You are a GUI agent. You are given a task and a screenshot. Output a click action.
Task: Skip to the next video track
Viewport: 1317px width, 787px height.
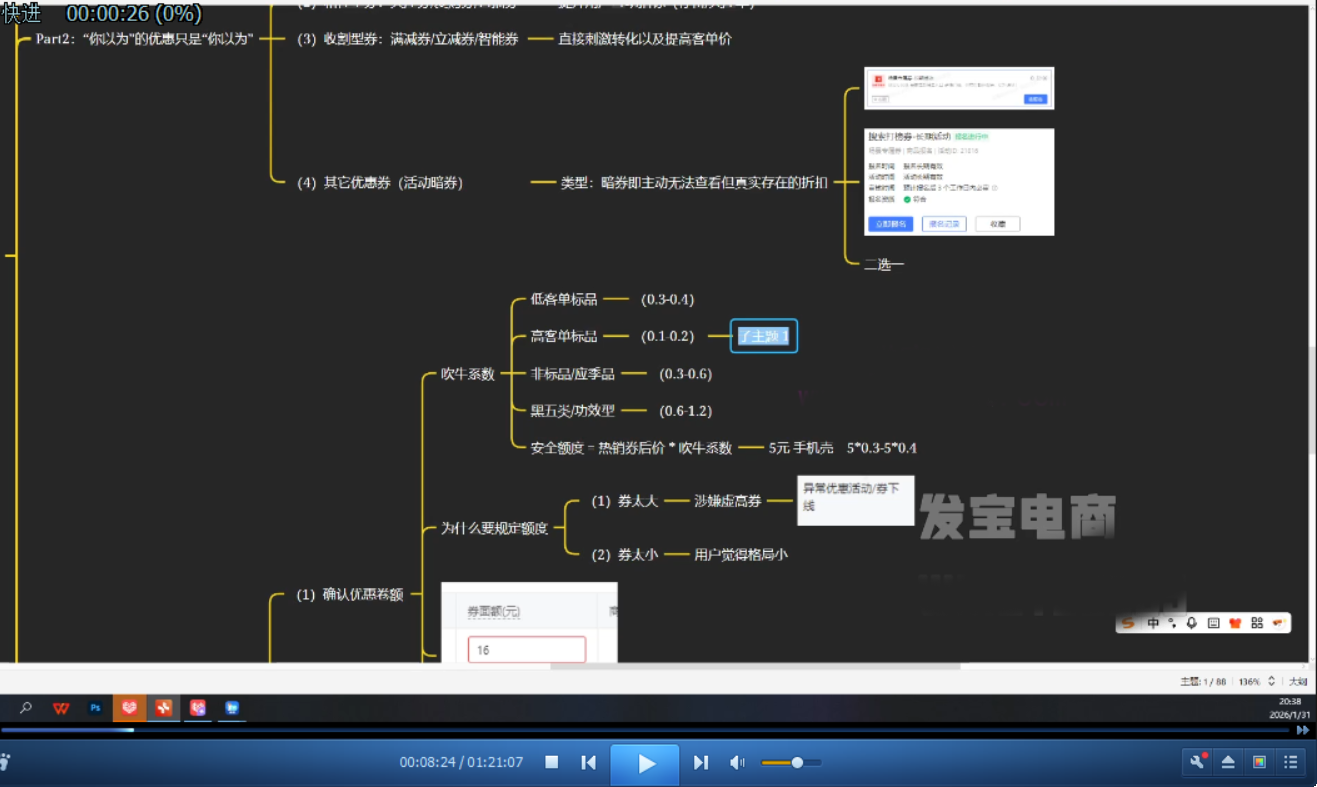pyautogui.click(x=701, y=763)
